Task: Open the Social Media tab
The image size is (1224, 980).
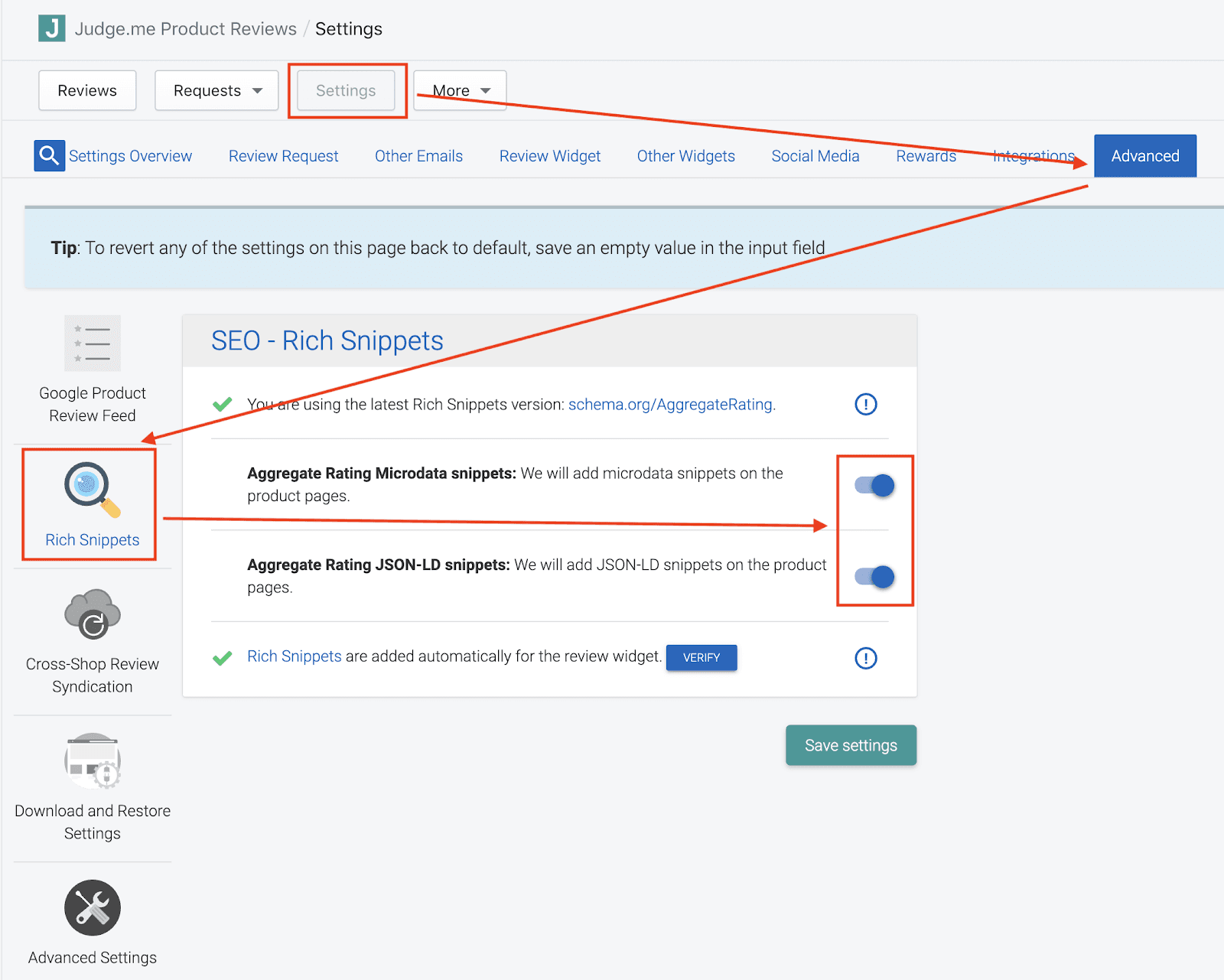Action: tap(815, 156)
